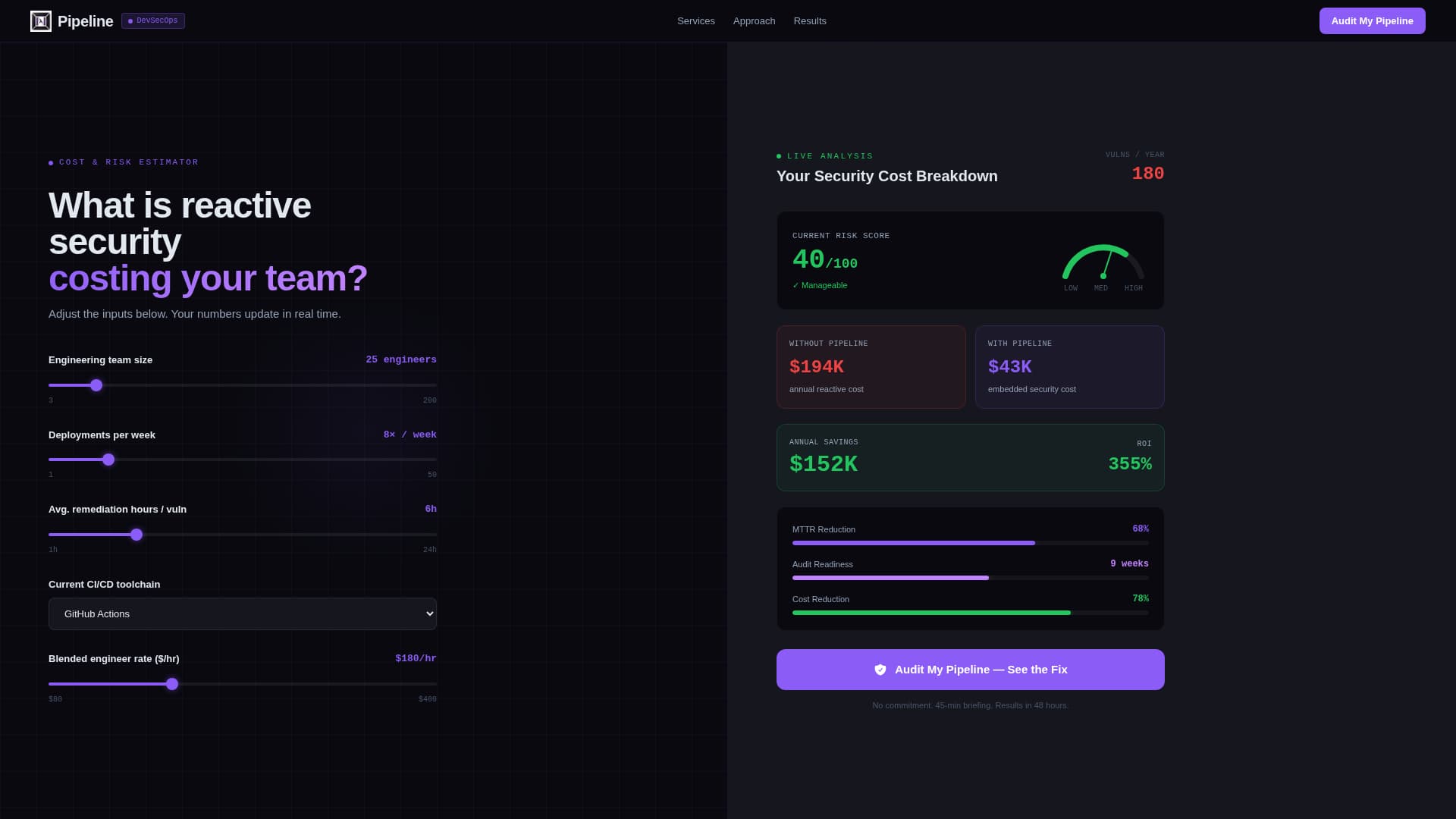Click the Annual Savings card
The height and width of the screenshot is (819, 1456).
(x=971, y=457)
